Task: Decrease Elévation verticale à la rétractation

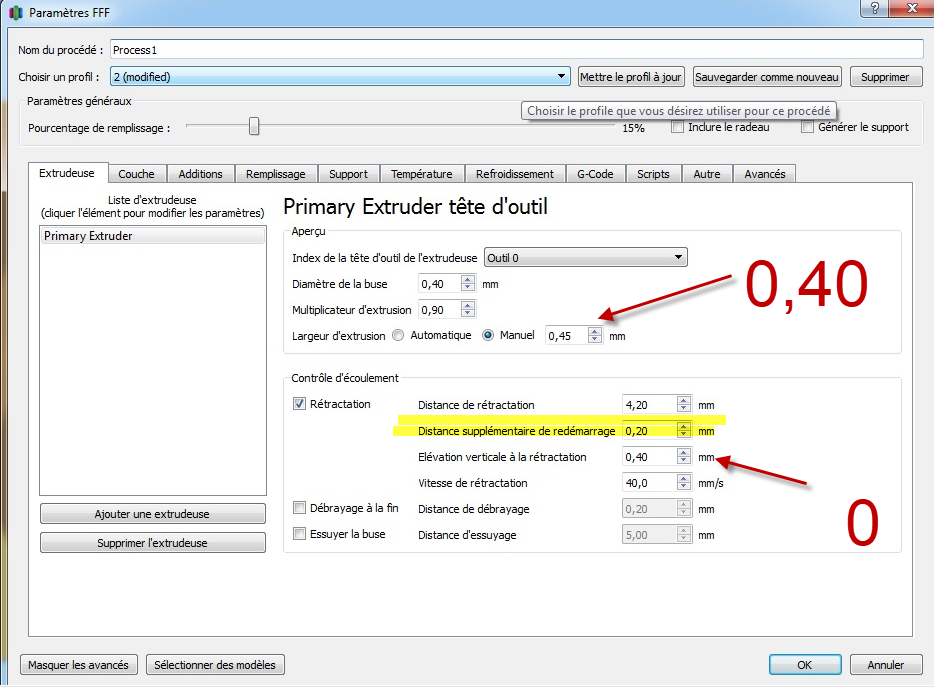Action: tap(684, 461)
